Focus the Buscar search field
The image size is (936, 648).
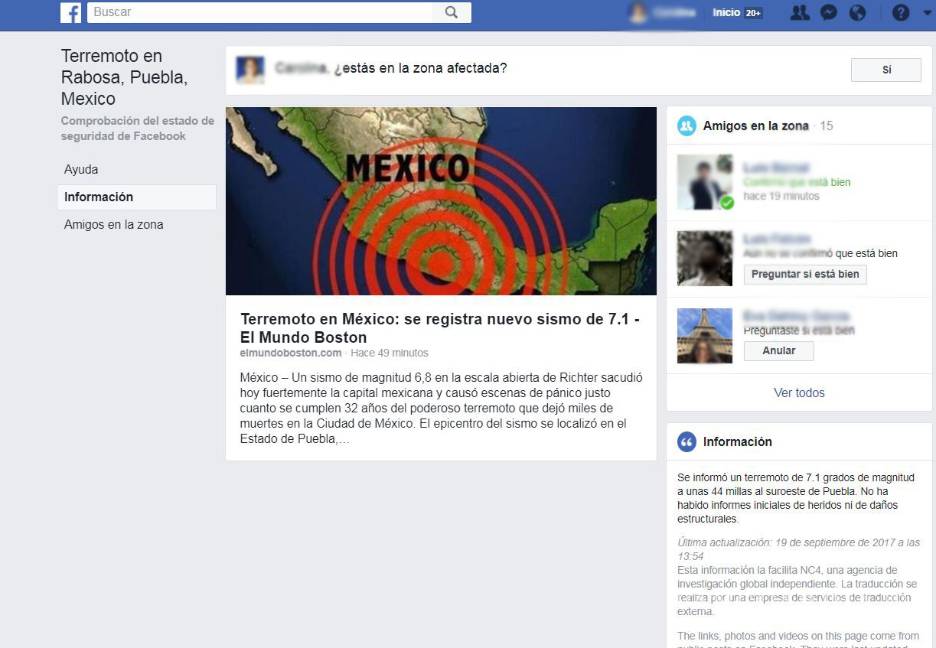tap(260, 13)
